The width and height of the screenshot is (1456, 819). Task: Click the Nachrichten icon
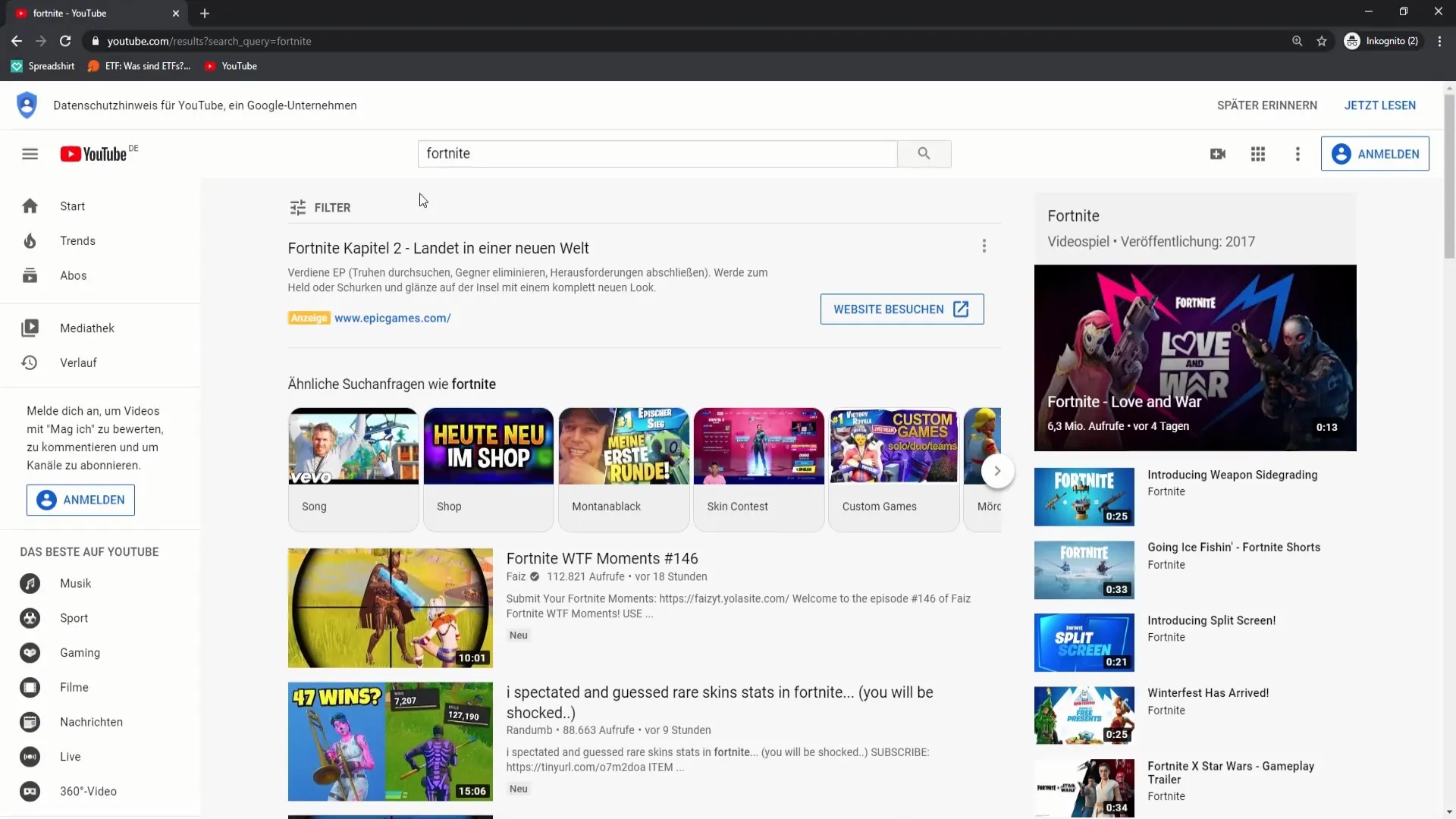pyautogui.click(x=30, y=722)
